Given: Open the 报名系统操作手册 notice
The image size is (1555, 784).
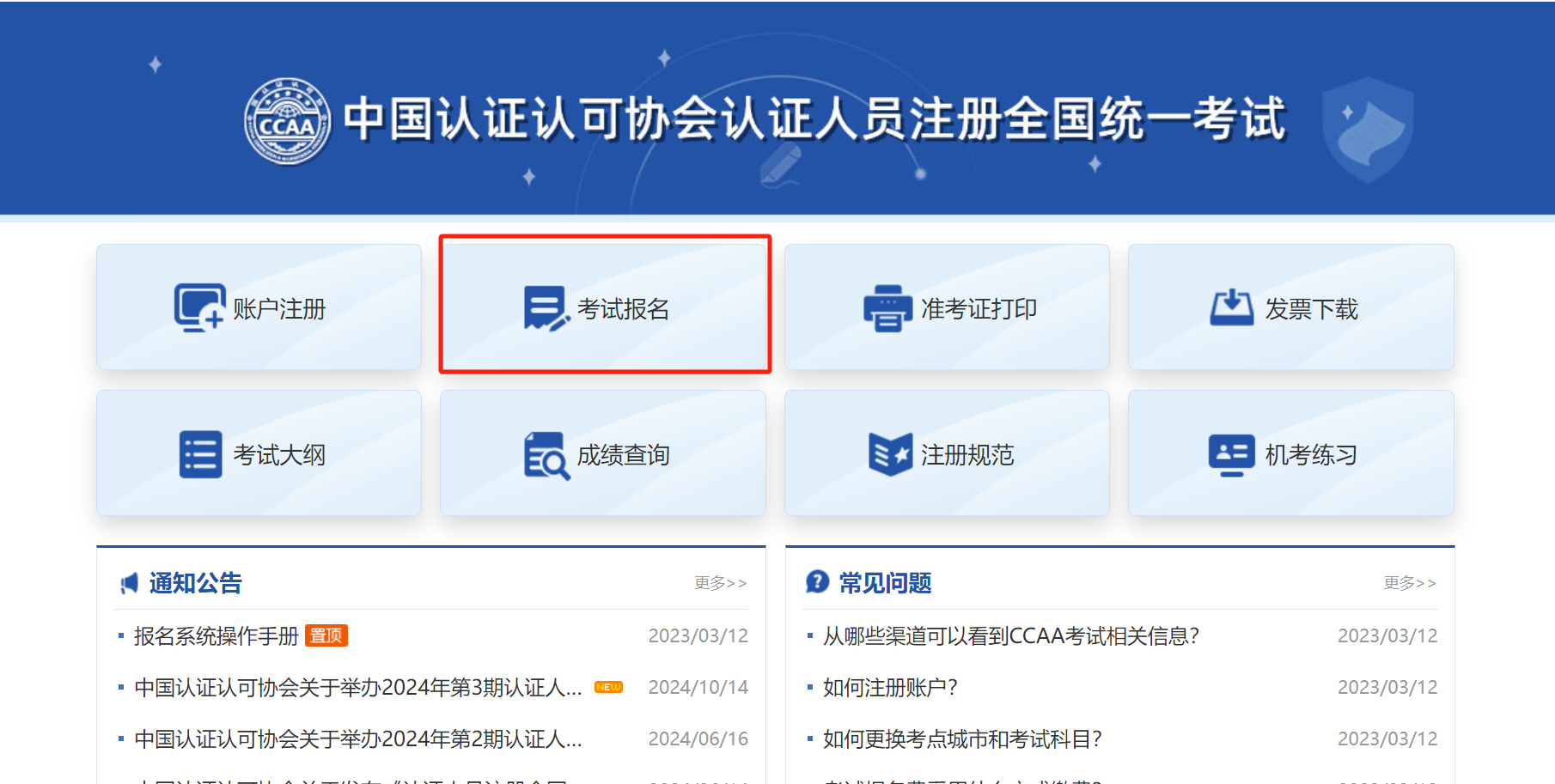Looking at the screenshot, I should [216, 636].
